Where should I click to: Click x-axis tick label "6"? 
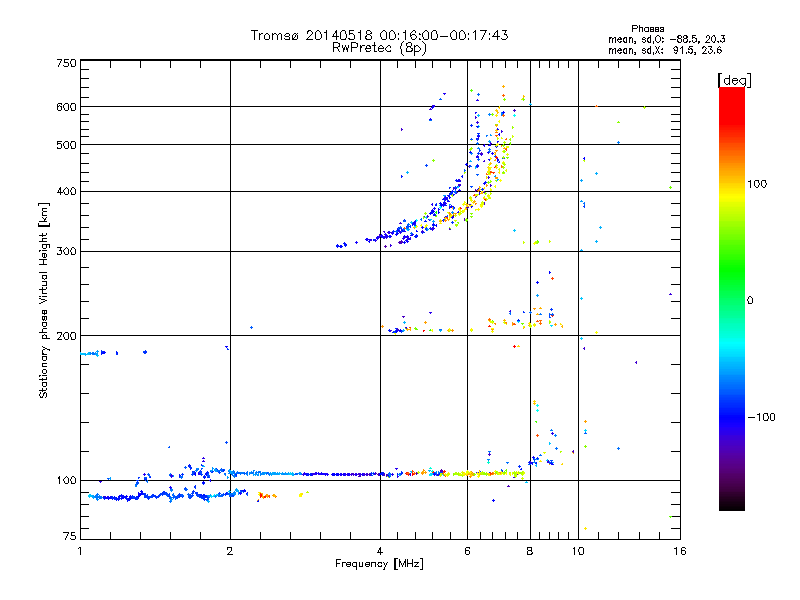(467, 551)
